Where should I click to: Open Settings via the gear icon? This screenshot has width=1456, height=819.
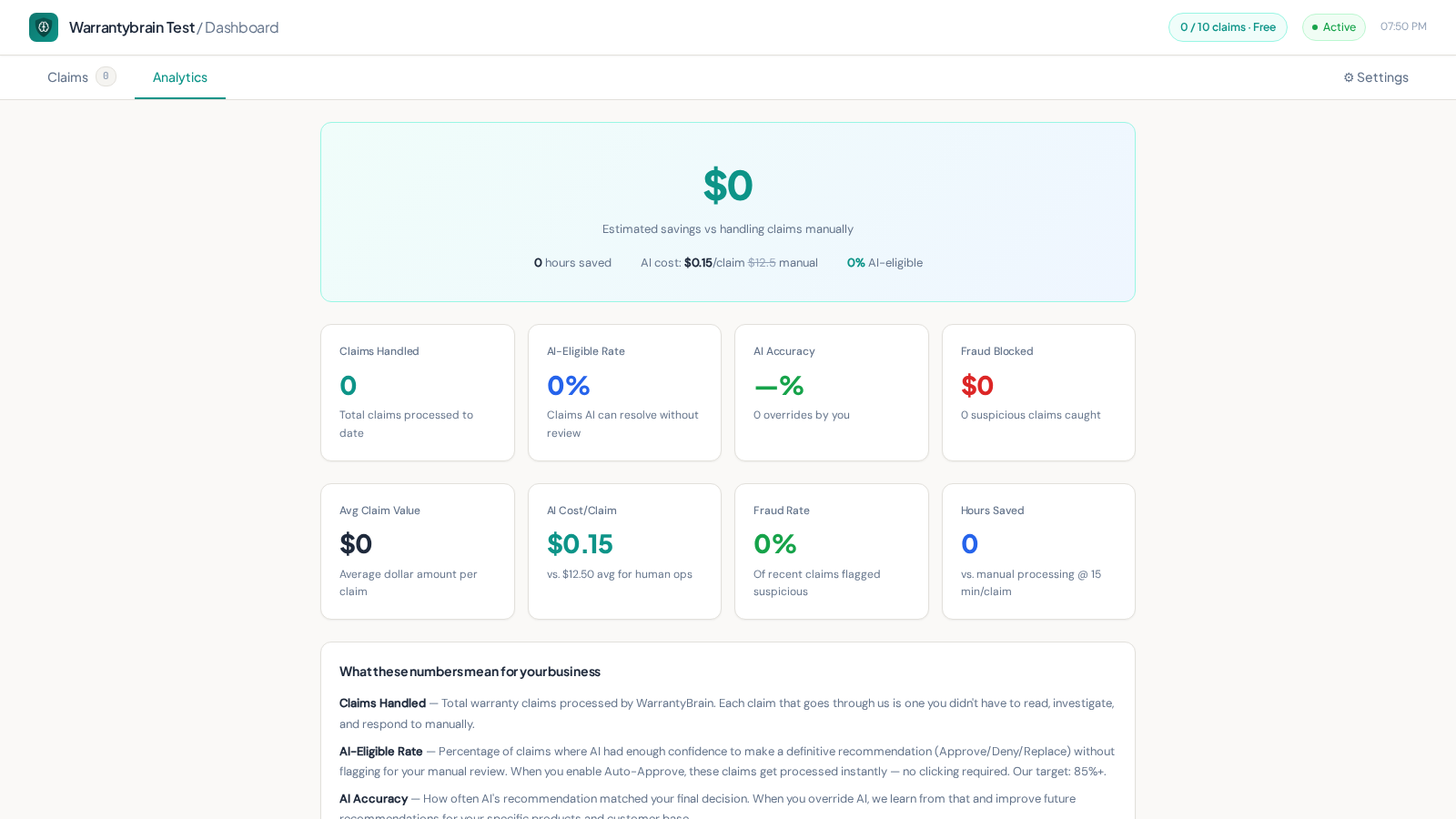click(x=1349, y=77)
